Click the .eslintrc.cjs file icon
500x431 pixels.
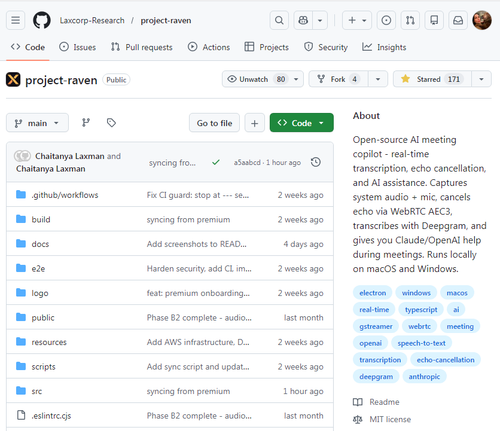(21, 415)
